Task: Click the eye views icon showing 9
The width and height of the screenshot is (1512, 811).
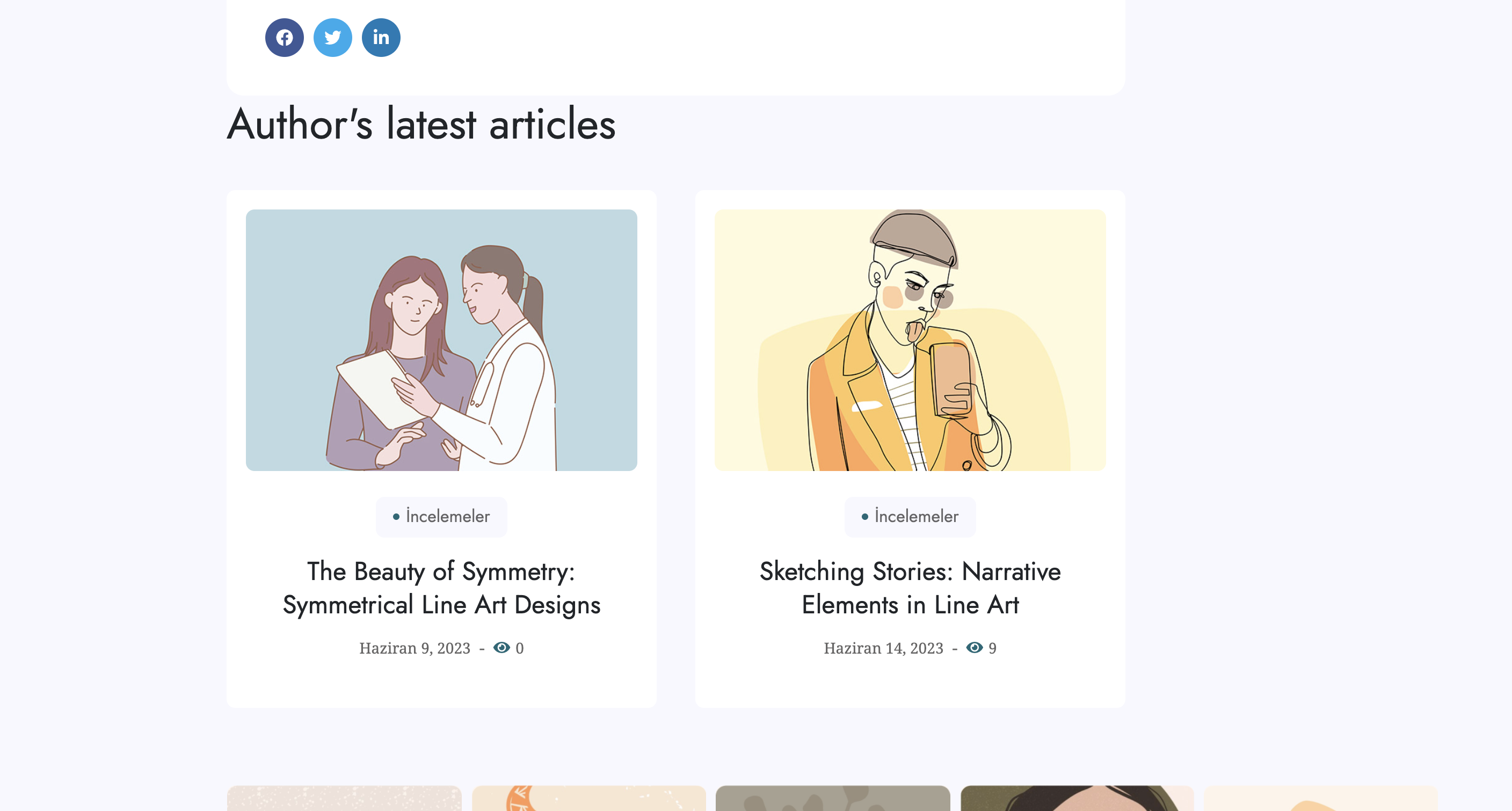Action: tap(975, 647)
